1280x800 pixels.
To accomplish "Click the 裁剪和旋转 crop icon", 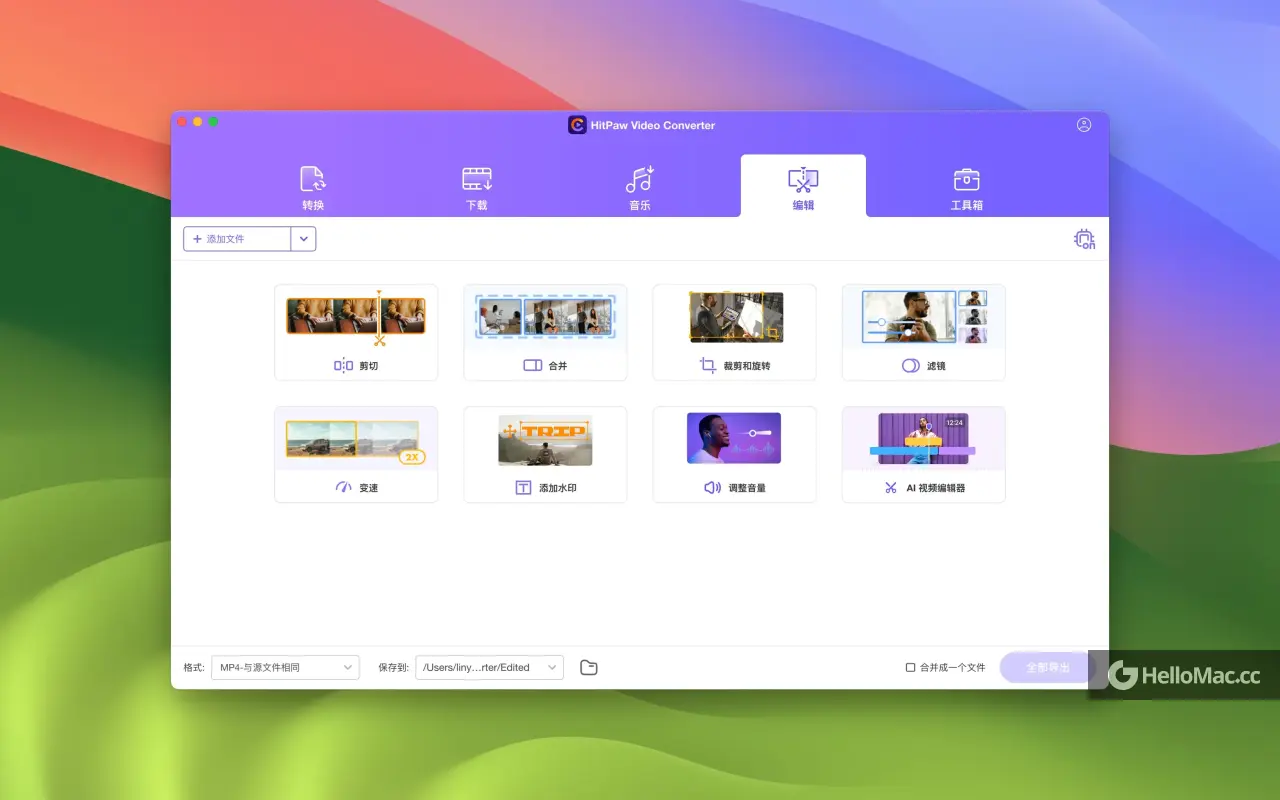I will [x=708, y=366].
